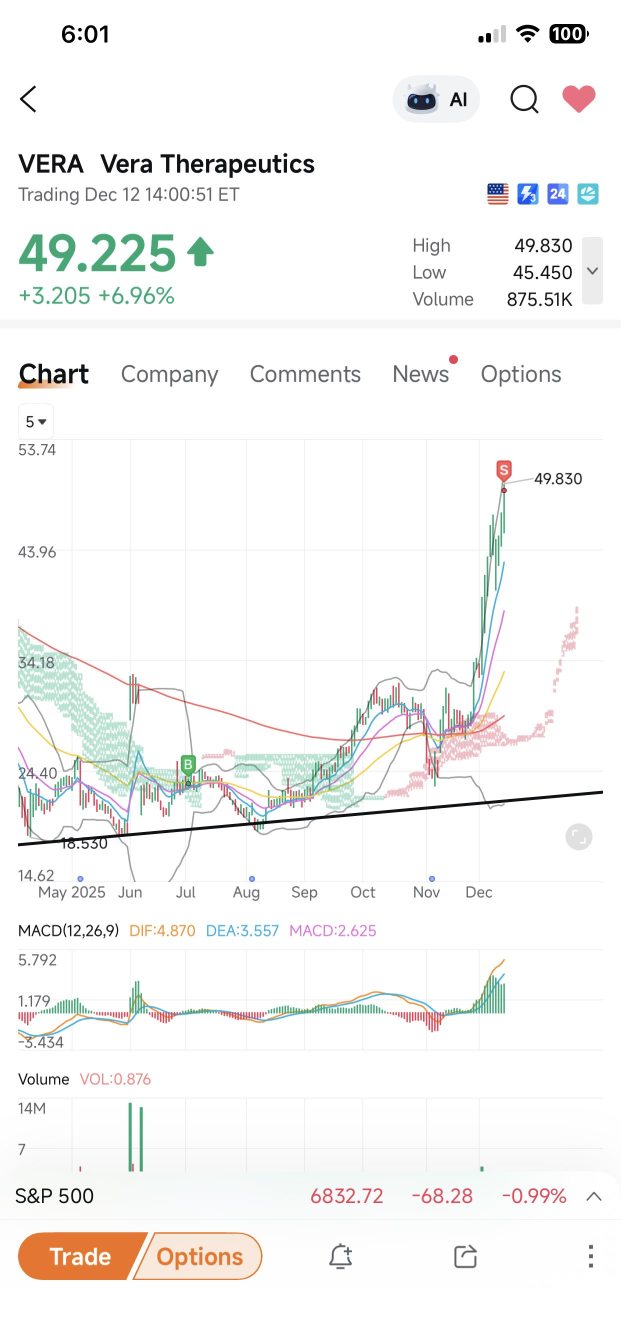Screen dimensions: 621x1344
Task: Tap the blue 24-hour trading icon
Action: [558, 194]
